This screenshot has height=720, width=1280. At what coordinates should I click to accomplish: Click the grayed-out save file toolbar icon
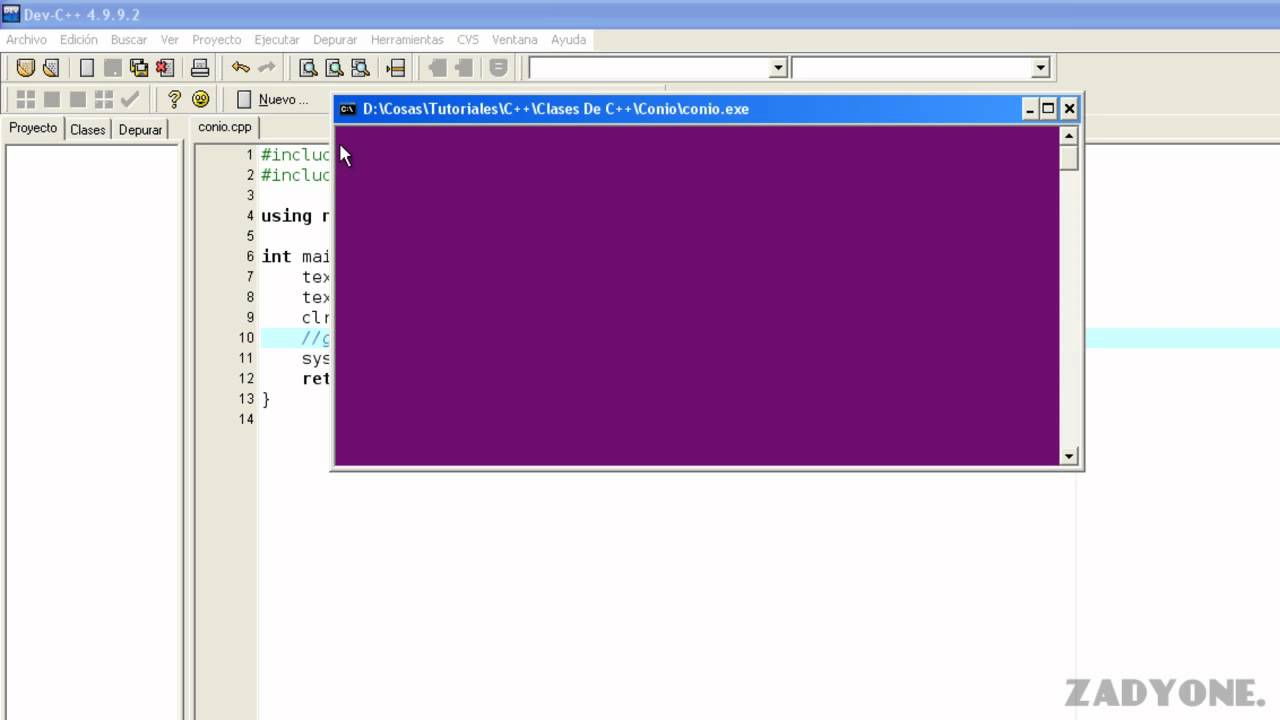pos(113,68)
